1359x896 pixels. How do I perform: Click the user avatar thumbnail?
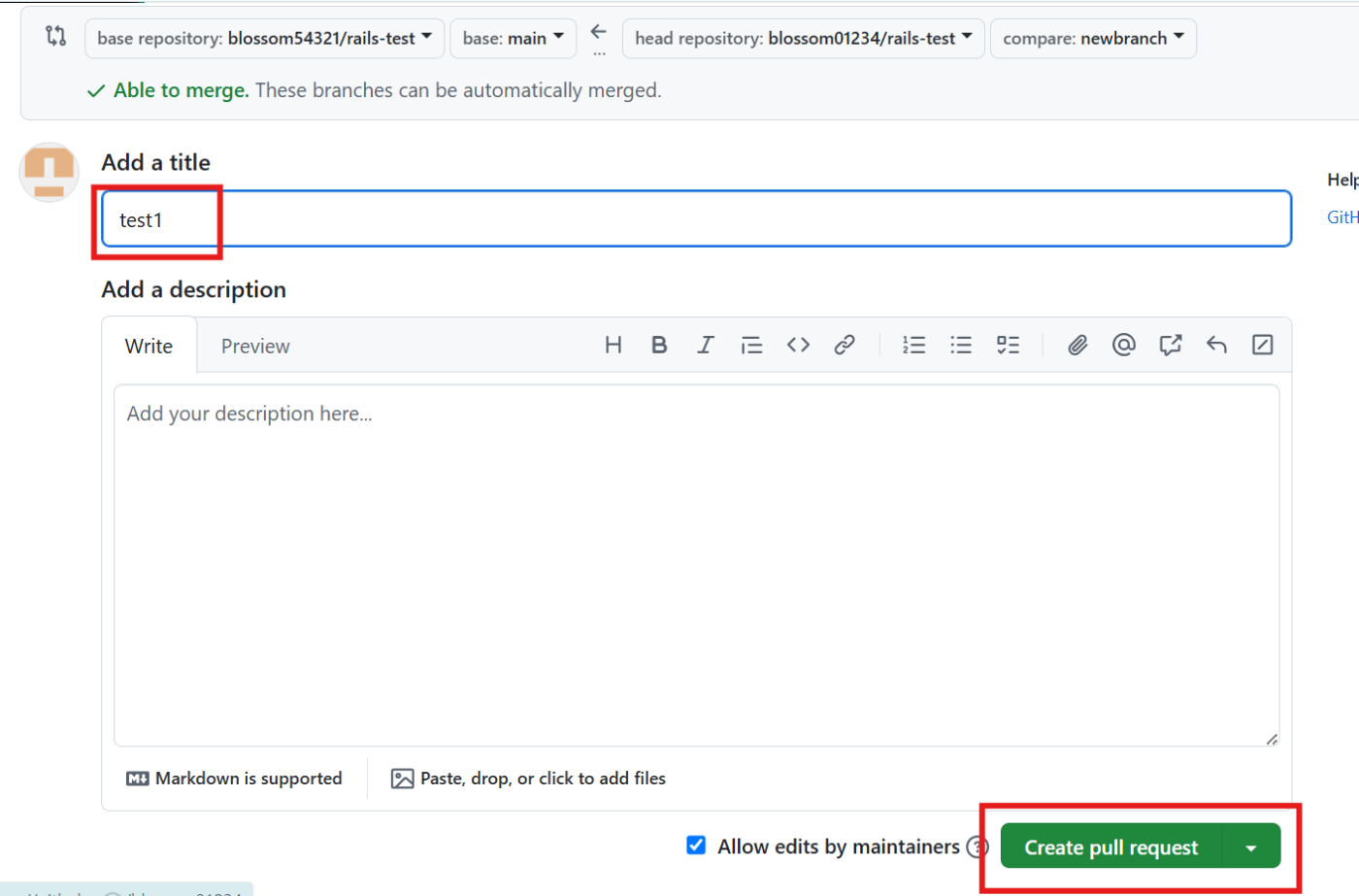[x=50, y=173]
